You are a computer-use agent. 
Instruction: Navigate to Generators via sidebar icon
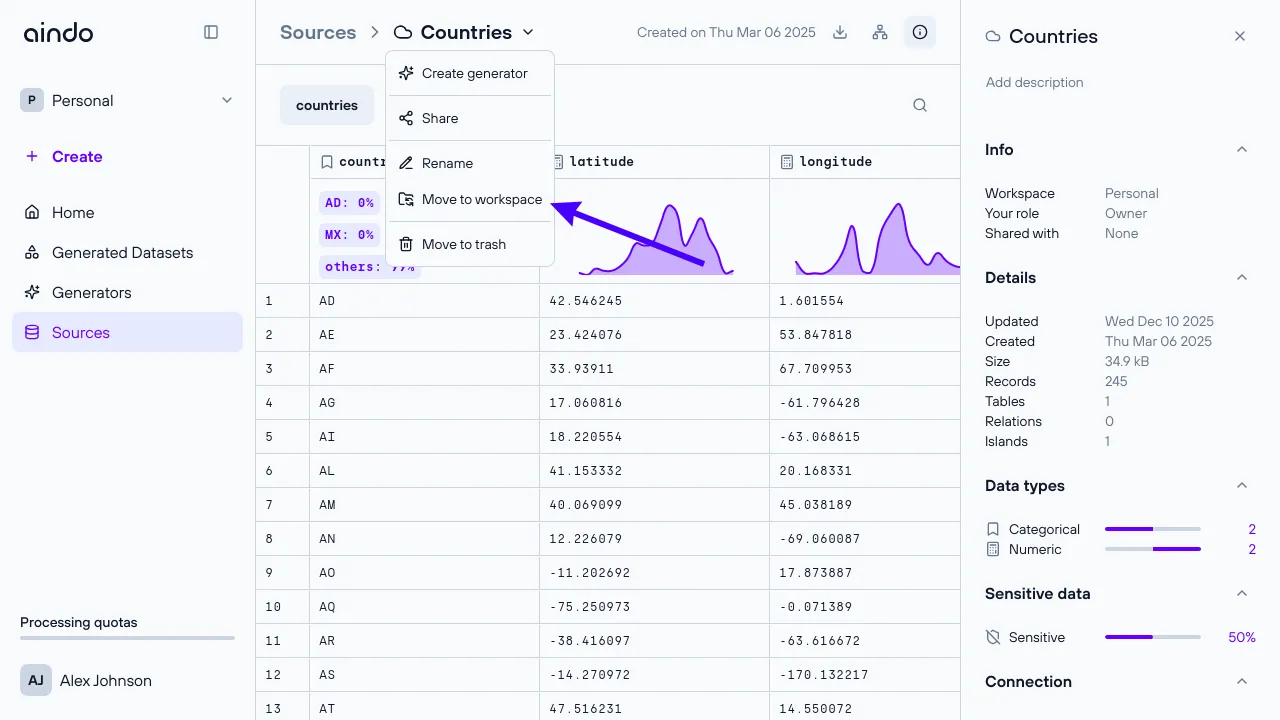point(90,292)
